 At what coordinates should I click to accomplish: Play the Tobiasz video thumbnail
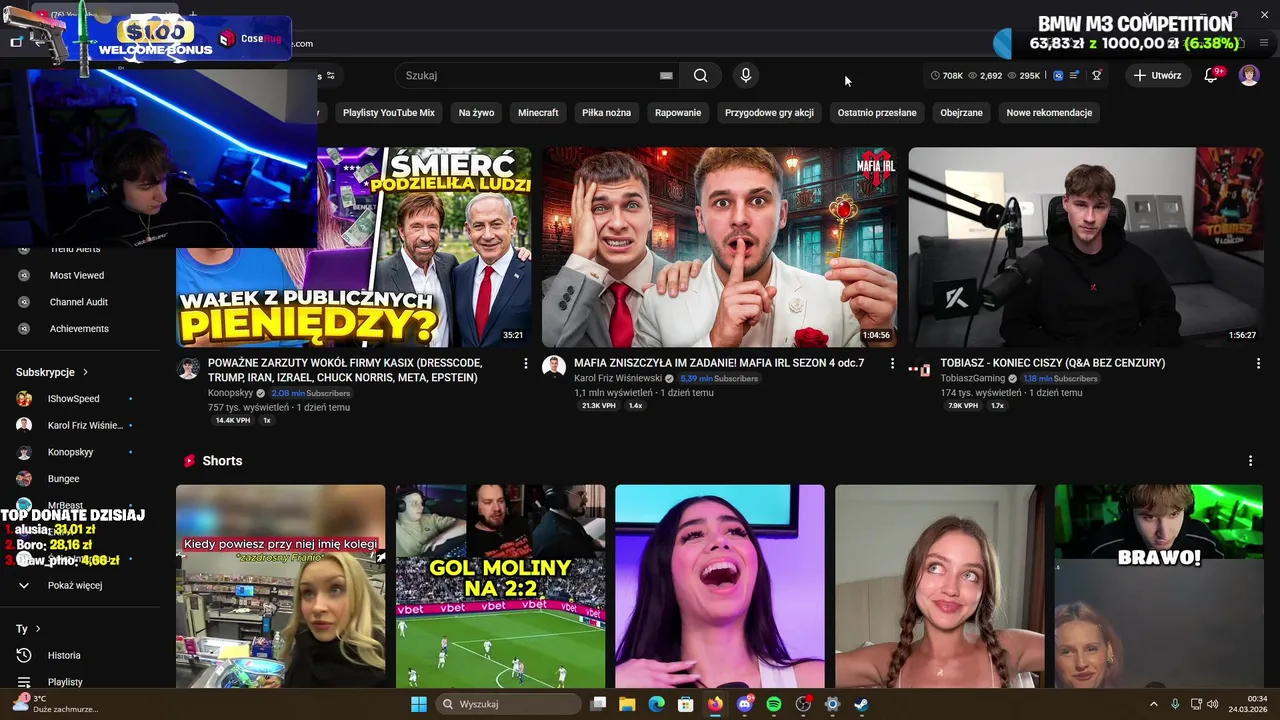coord(1086,247)
